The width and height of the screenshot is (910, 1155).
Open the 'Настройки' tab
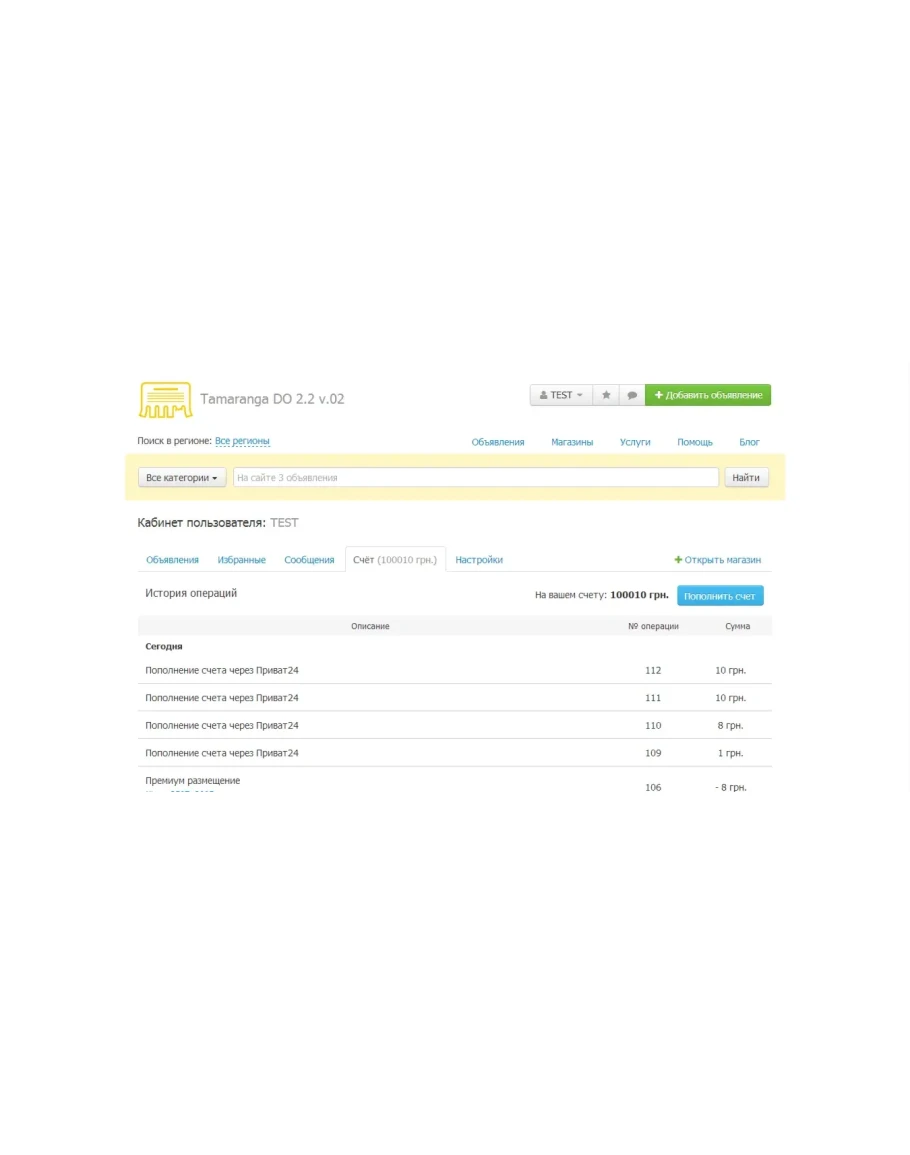point(479,560)
